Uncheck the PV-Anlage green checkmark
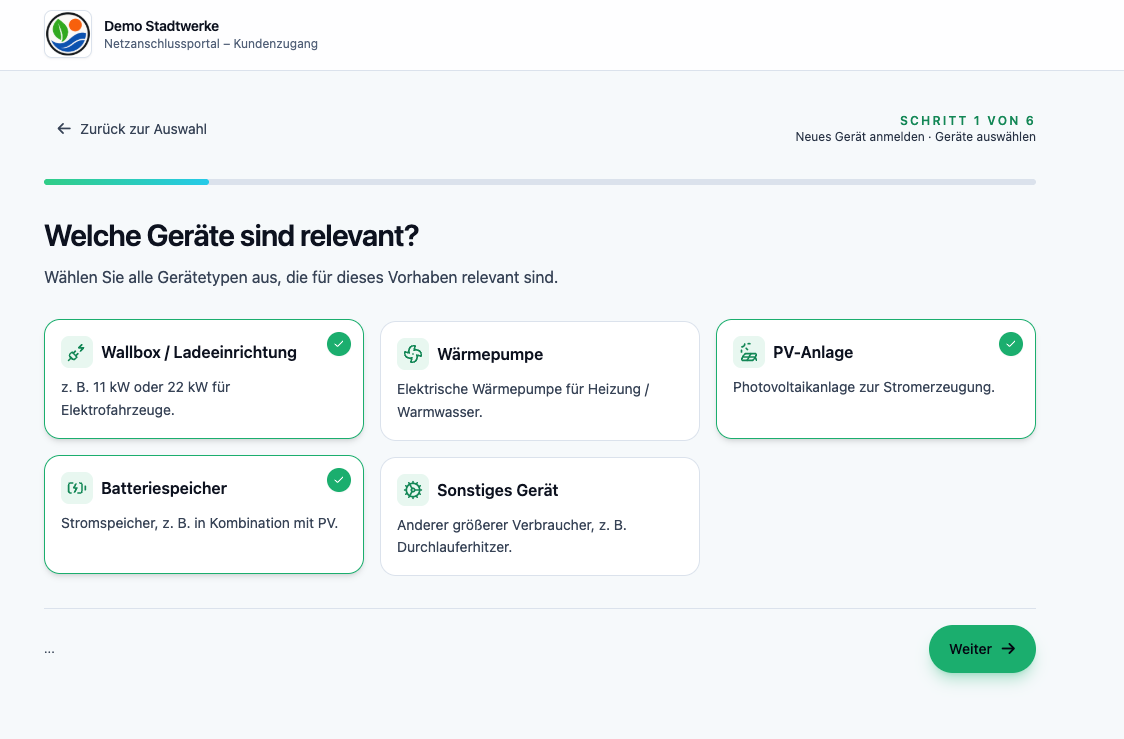Screen dimensions: 1124x739 [1011, 344]
